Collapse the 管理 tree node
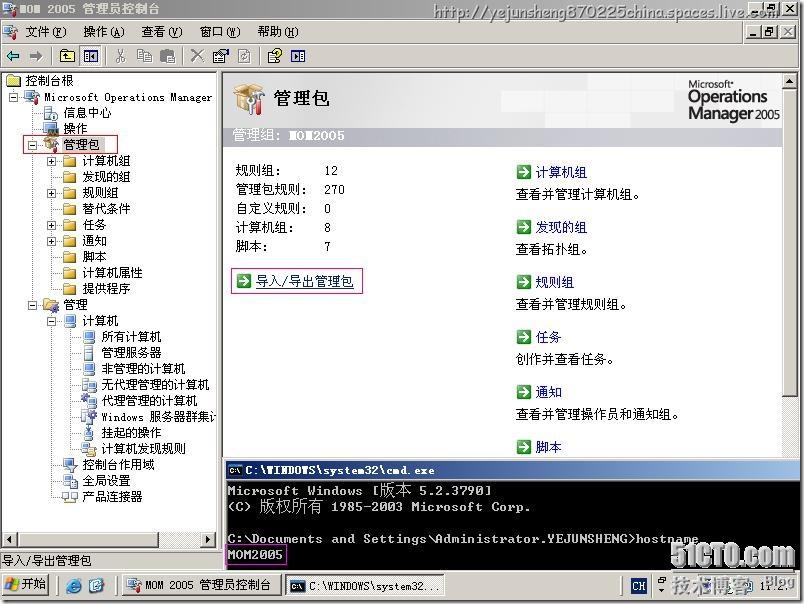 click(x=32, y=305)
